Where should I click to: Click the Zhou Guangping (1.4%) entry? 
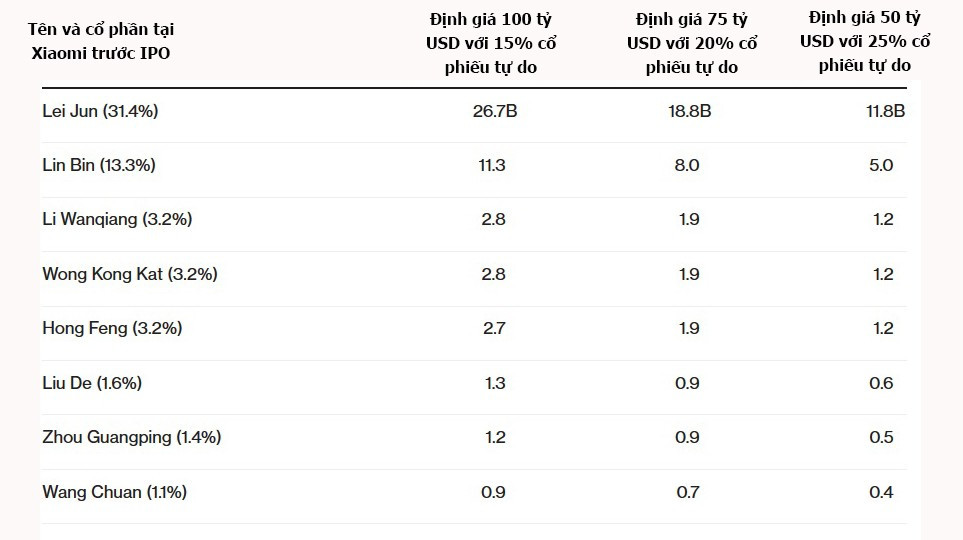point(132,437)
